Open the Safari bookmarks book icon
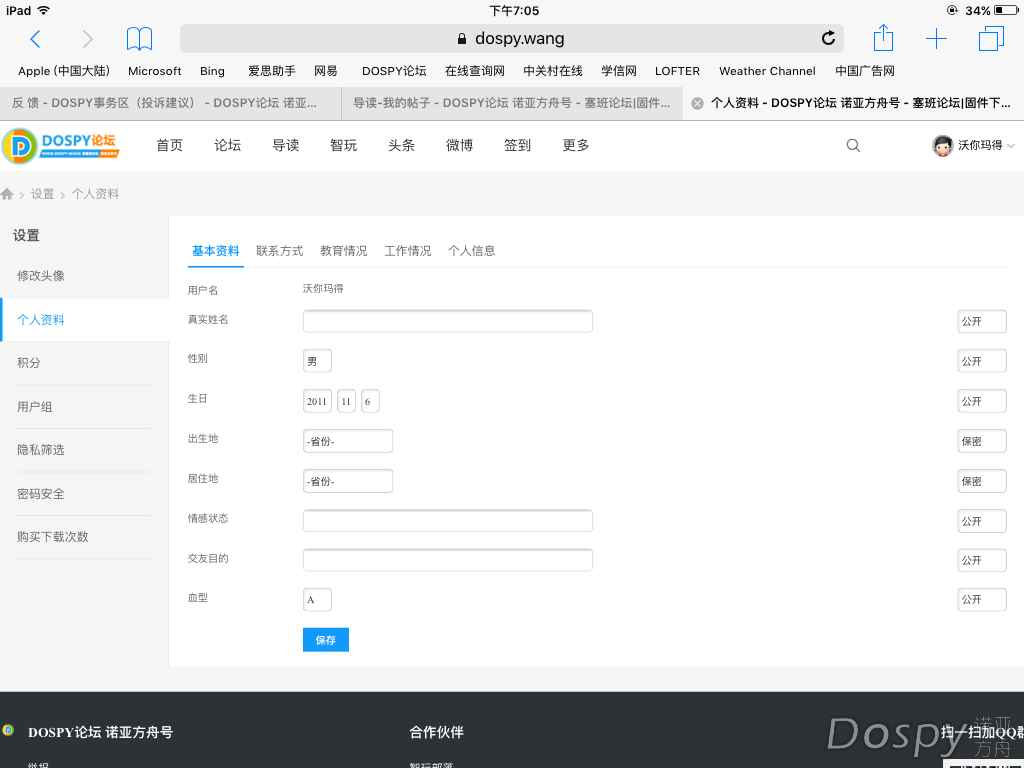1024x768 pixels. 139,39
